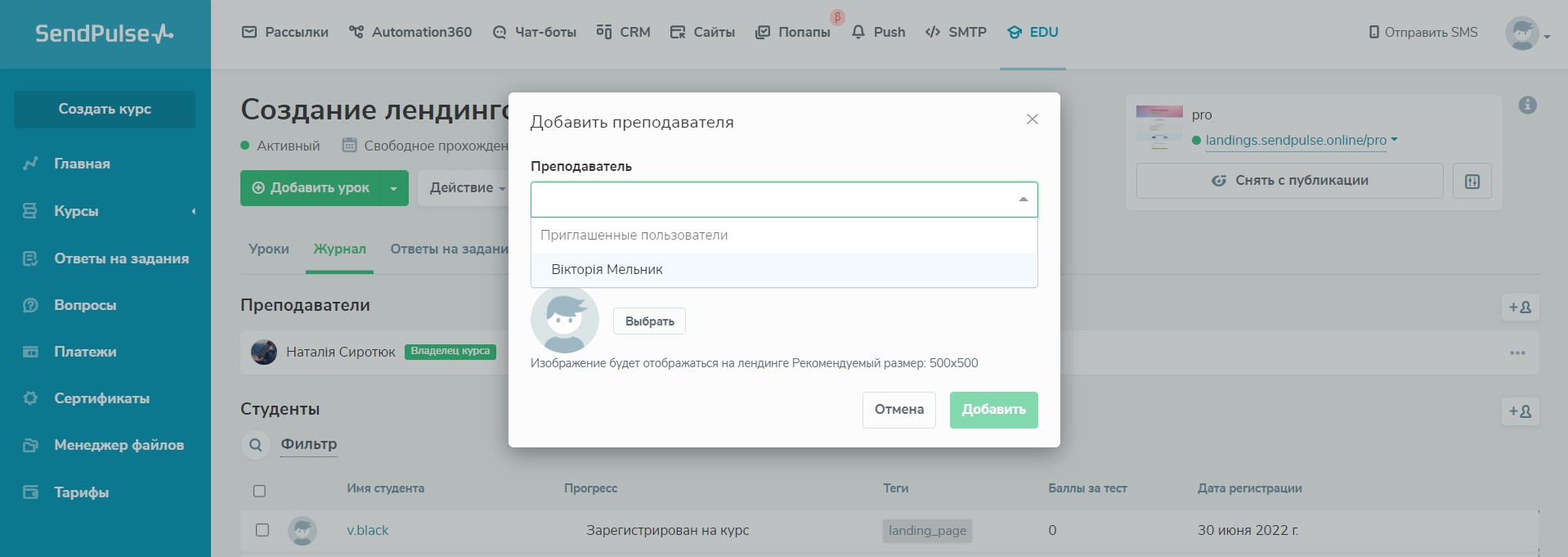Click add teacher icon in Преподаватели

[x=1521, y=308]
